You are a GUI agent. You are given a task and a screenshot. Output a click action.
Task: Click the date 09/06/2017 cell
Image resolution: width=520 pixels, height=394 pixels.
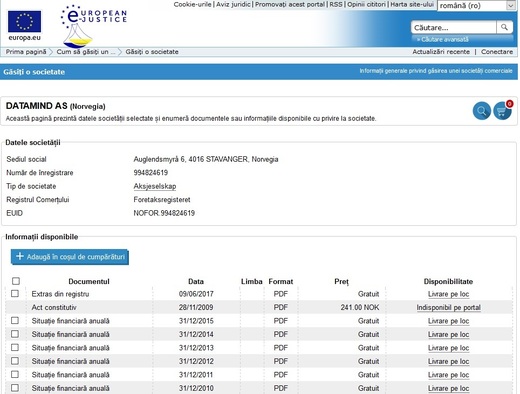196,294
